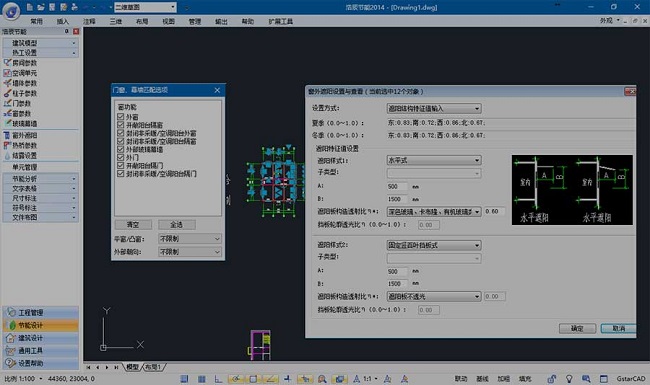Open the 注释 ribbon tab
Viewport: 650px width, 385px height.
[89, 21]
